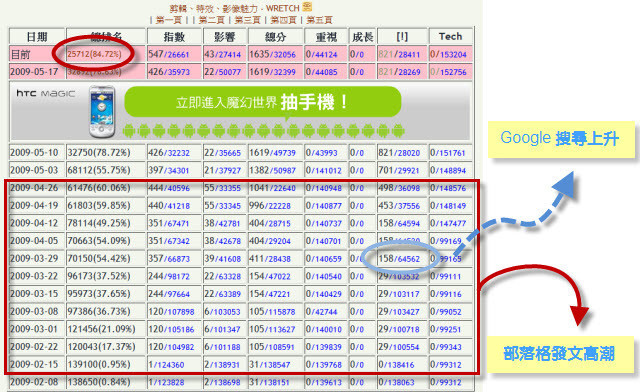Select the 2009-04-12 date cell
This screenshot has width=640, height=392.
(x=37, y=223)
